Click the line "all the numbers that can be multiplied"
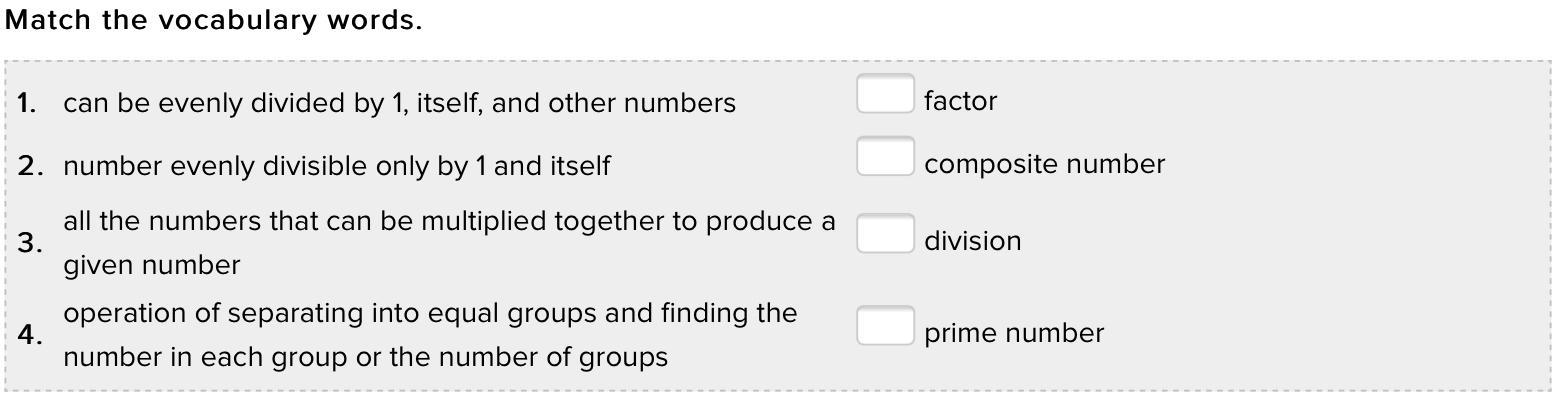 pos(449,221)
